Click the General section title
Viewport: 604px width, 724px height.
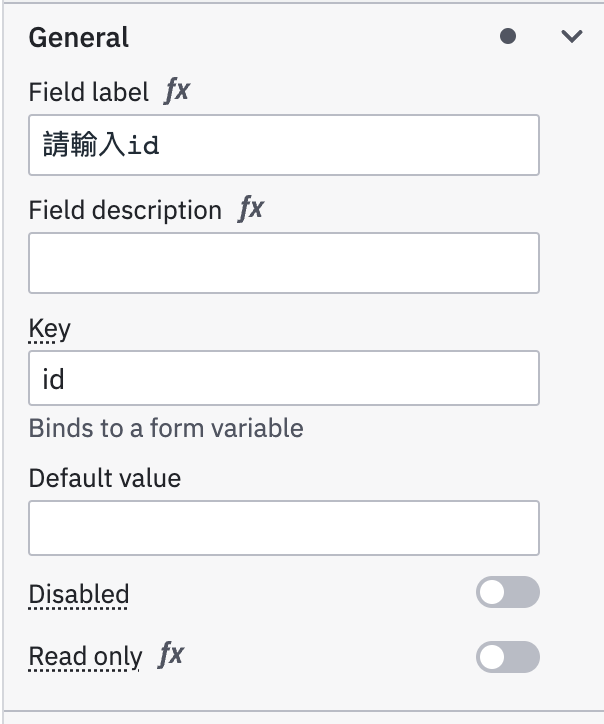pos(79,38)
